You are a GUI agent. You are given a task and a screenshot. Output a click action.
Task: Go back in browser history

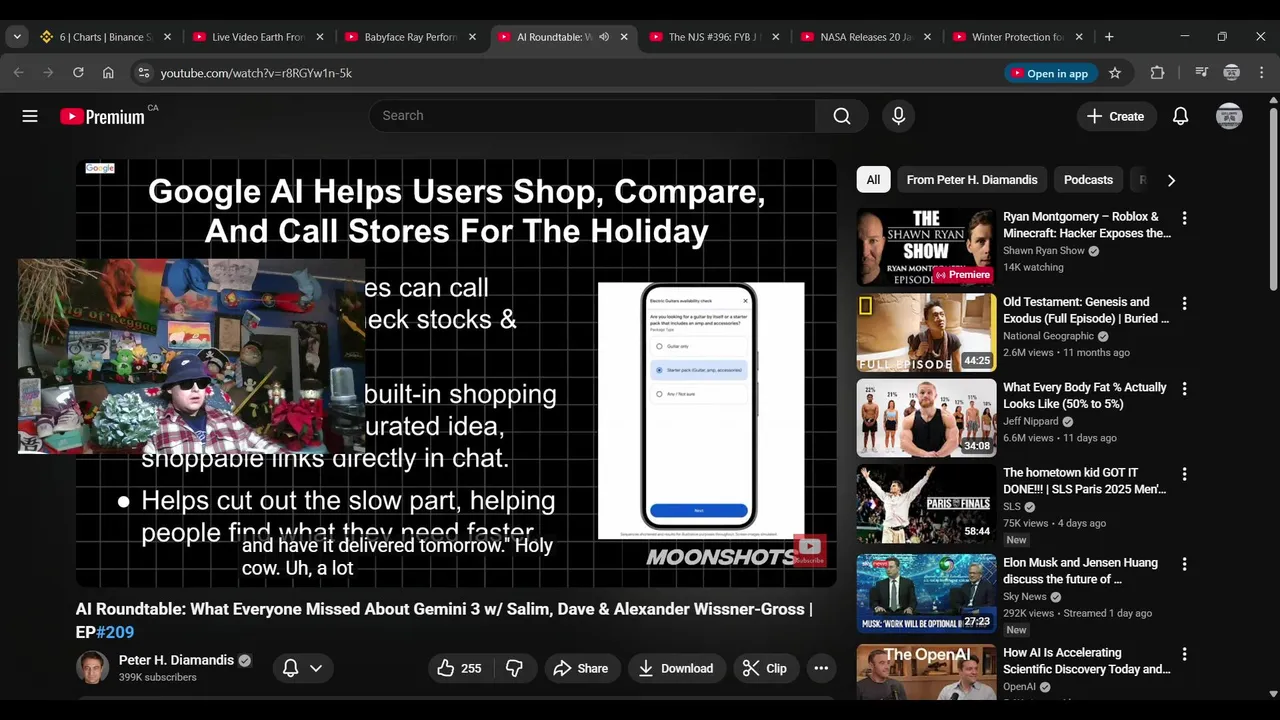tap(18, 73)
